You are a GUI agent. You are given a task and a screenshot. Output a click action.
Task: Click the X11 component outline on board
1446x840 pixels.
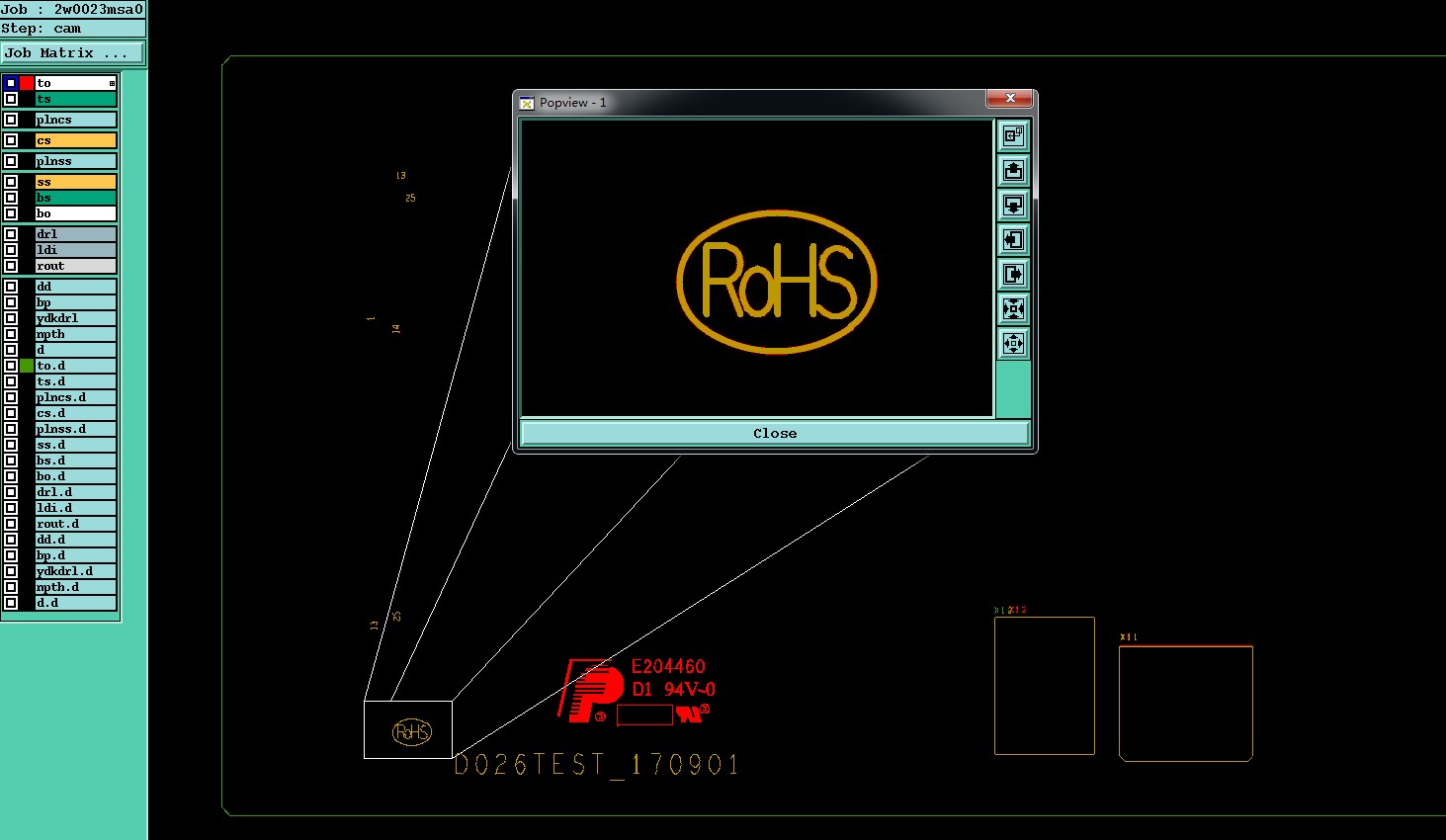pos(1186,703)
